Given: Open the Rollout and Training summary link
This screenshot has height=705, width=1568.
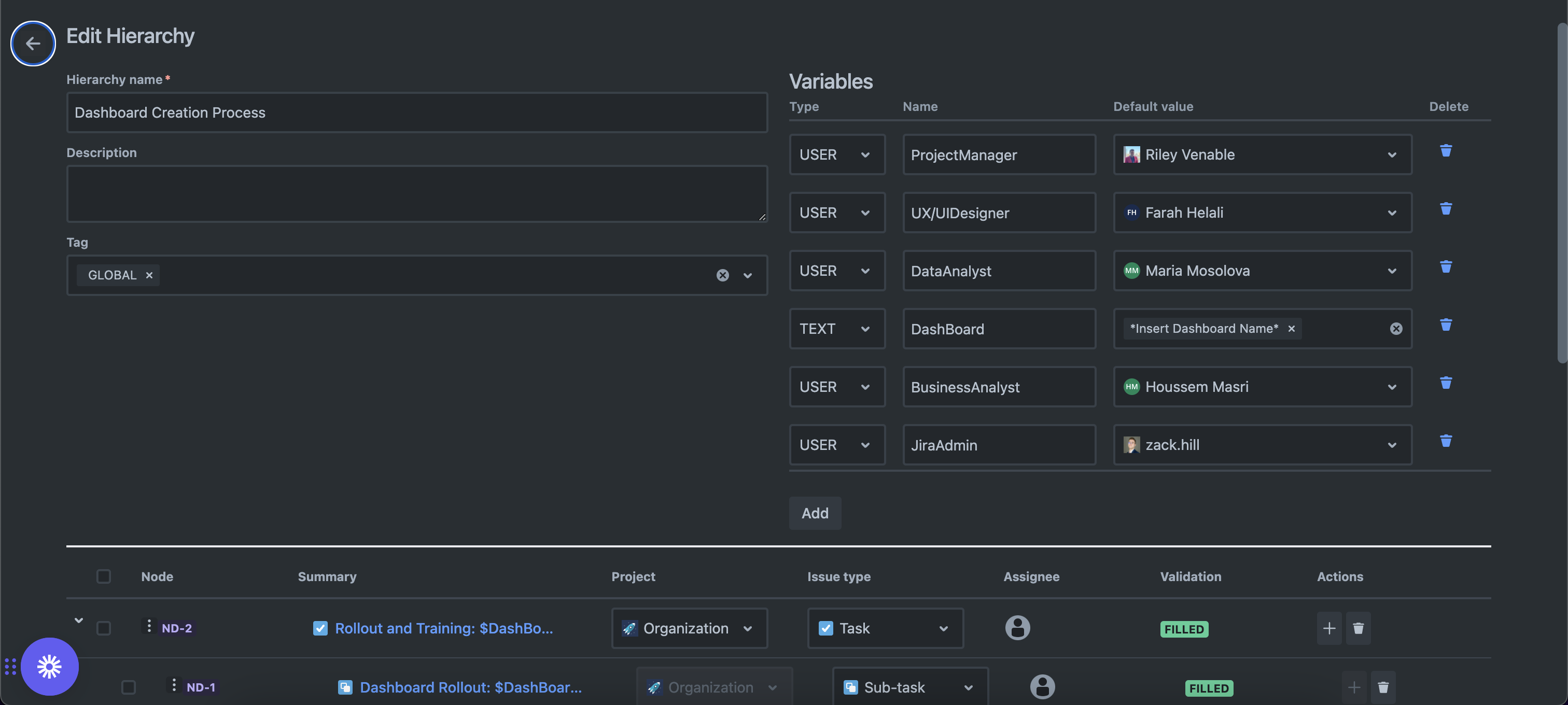Looking at the screenshot, I should click(x=444, y=628).
